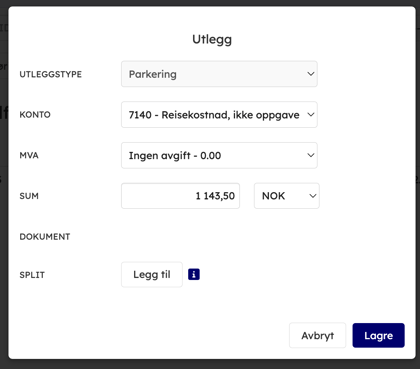Click the chevron arrow on the Konto field
Viewport: 420px width, 369px height.
coord(311,115)
